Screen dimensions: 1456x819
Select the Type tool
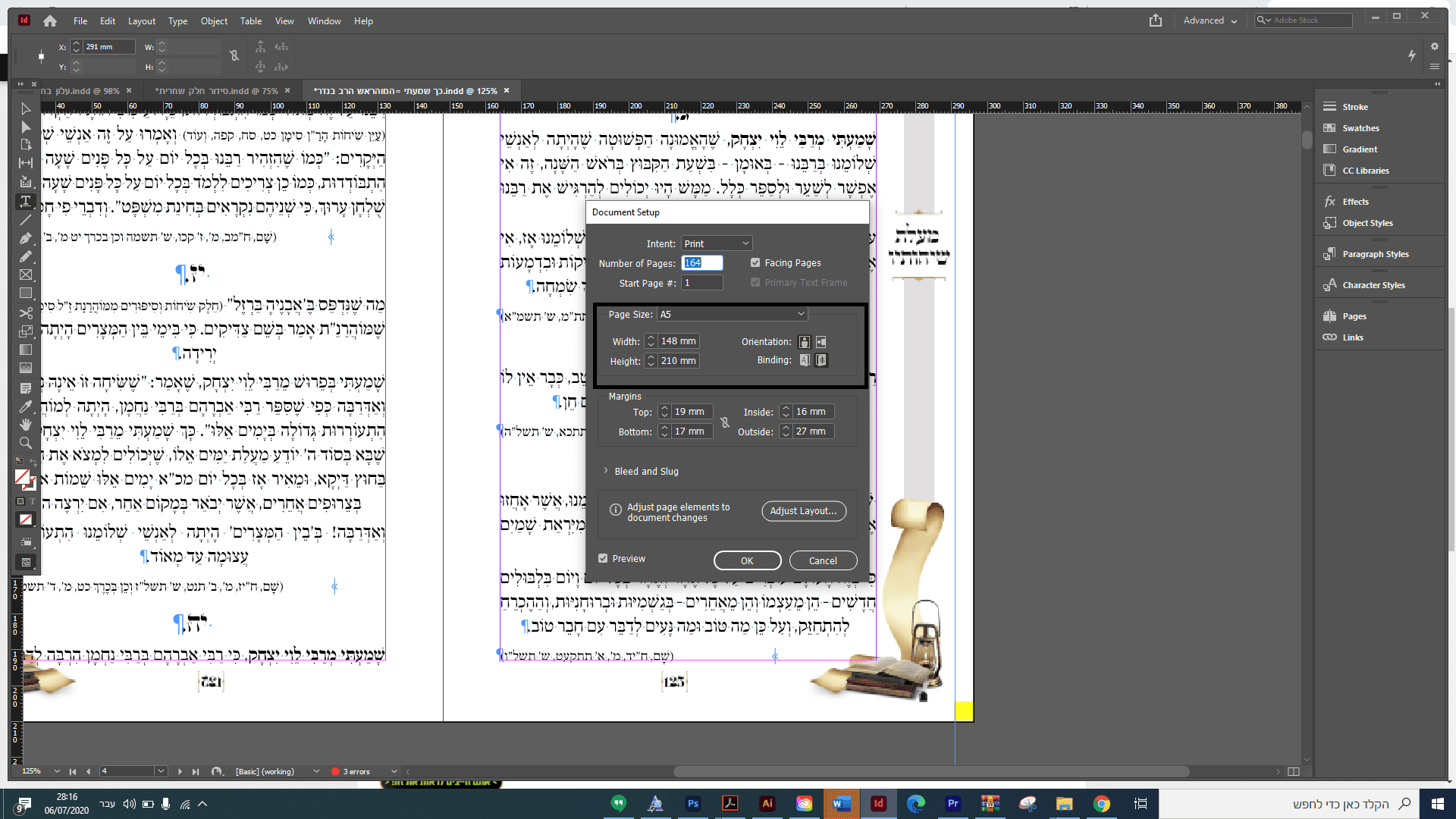(x=25, y=201)
